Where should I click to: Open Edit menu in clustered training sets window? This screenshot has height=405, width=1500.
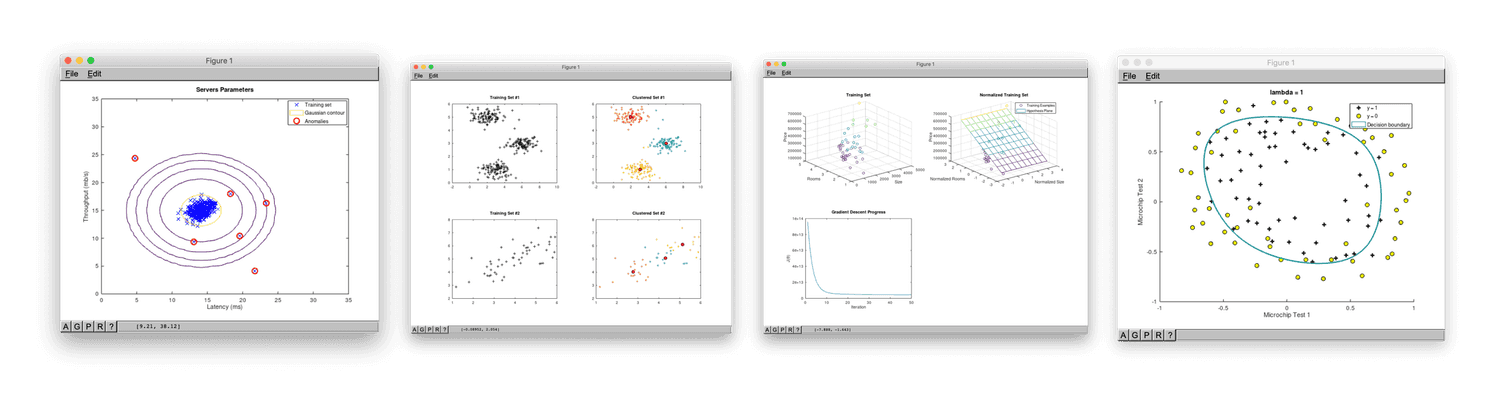[x=433, y=76]
